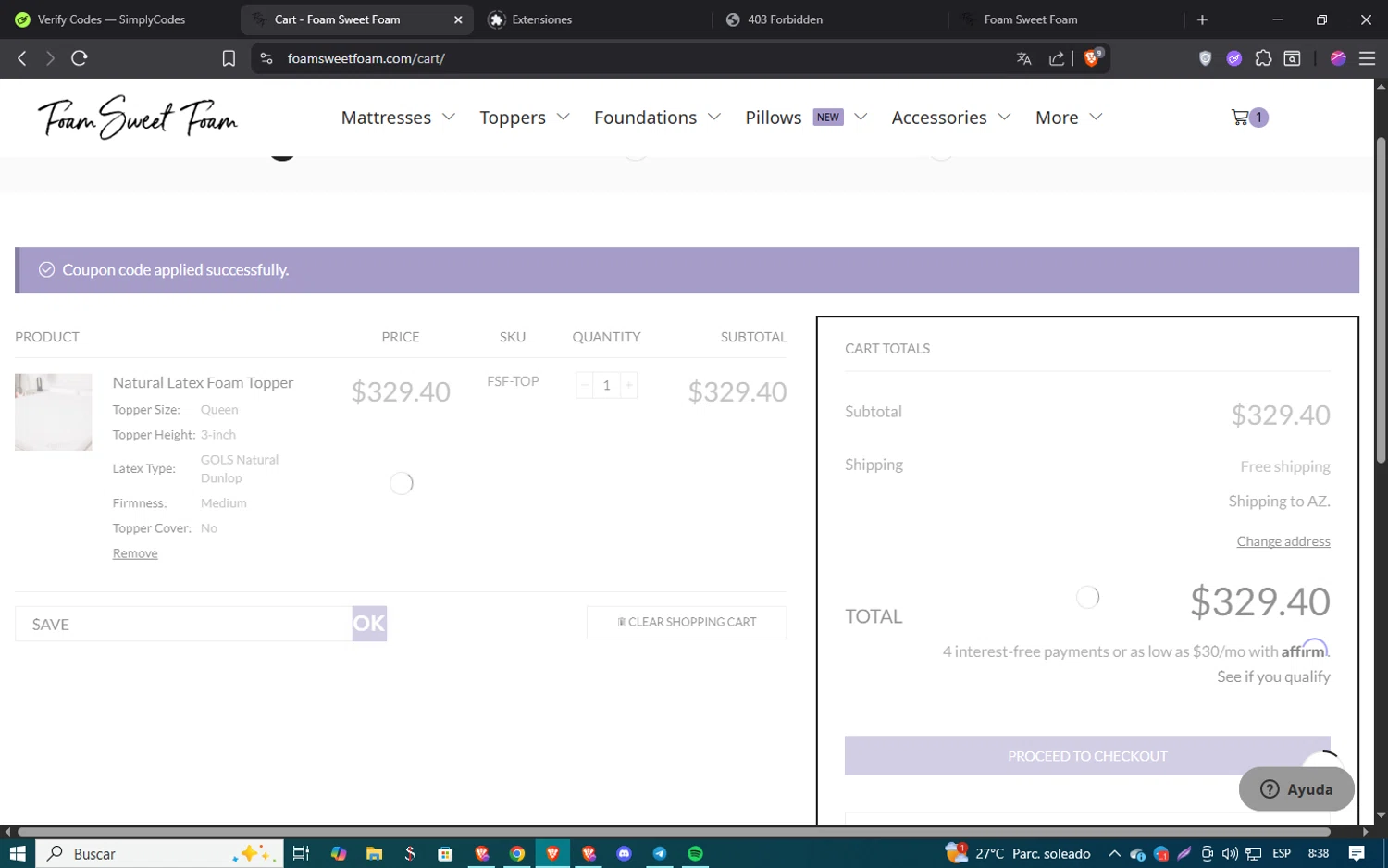Click the gray shield extension icon
Viewport: 1388px width, 868px height.
point(1205,58)
